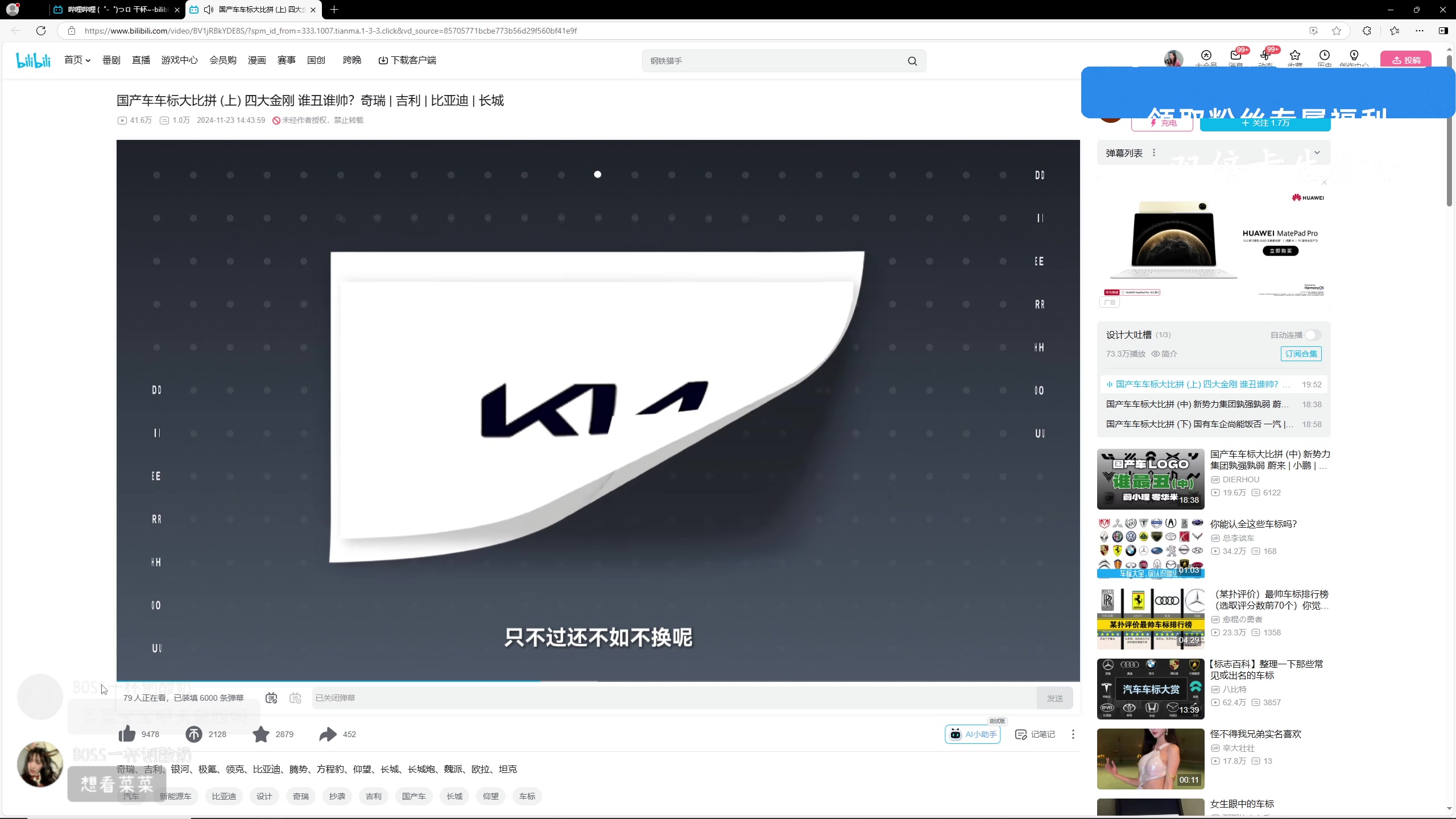
Task: Reload the page
Action: pyautogui.click(x=41, y=31)
